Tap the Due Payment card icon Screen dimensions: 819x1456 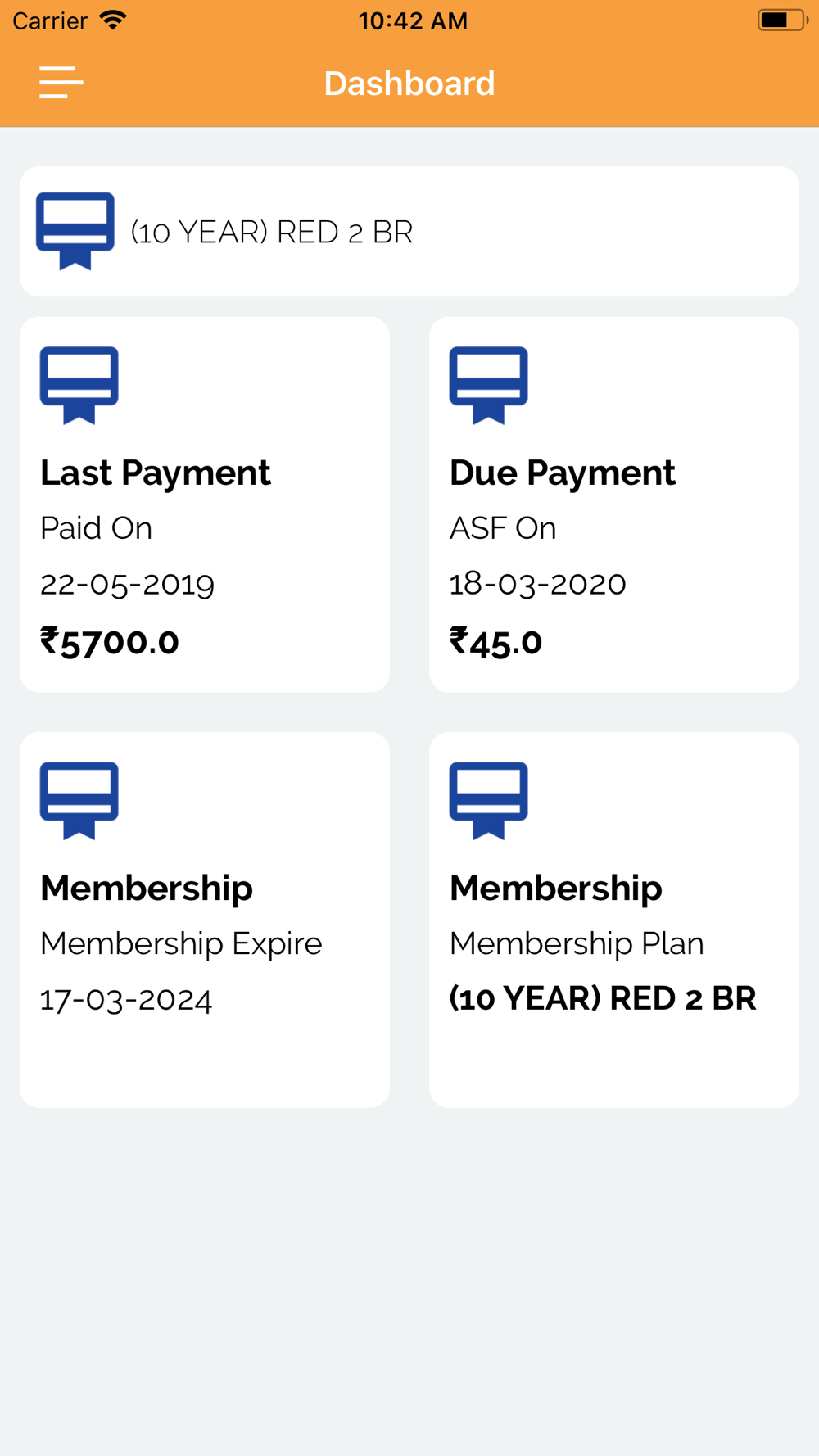(489, 385)
